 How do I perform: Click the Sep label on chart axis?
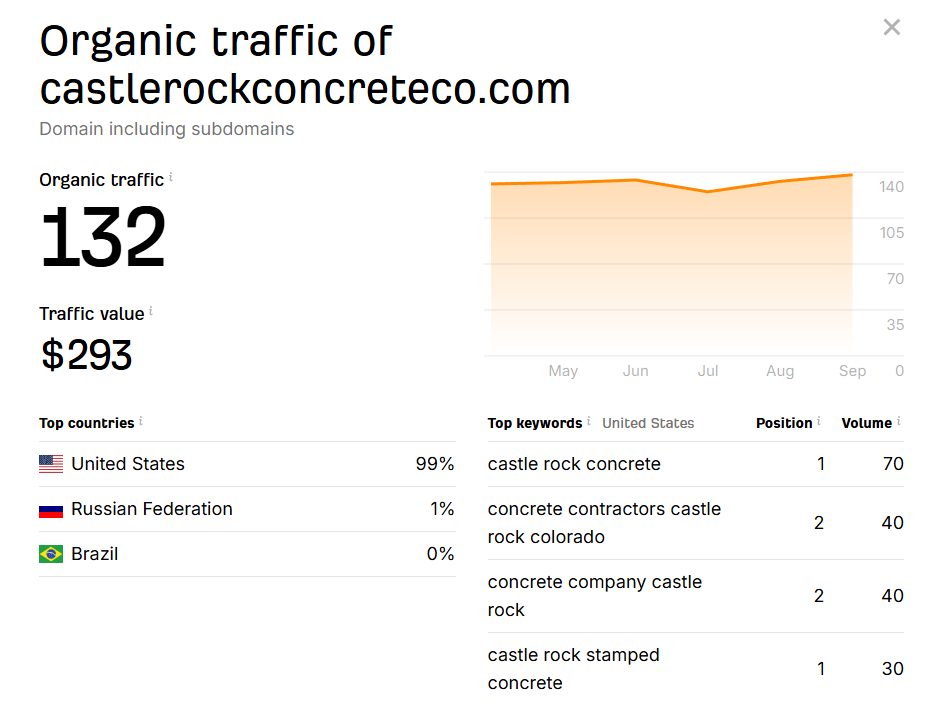click(x=852, y=371)
